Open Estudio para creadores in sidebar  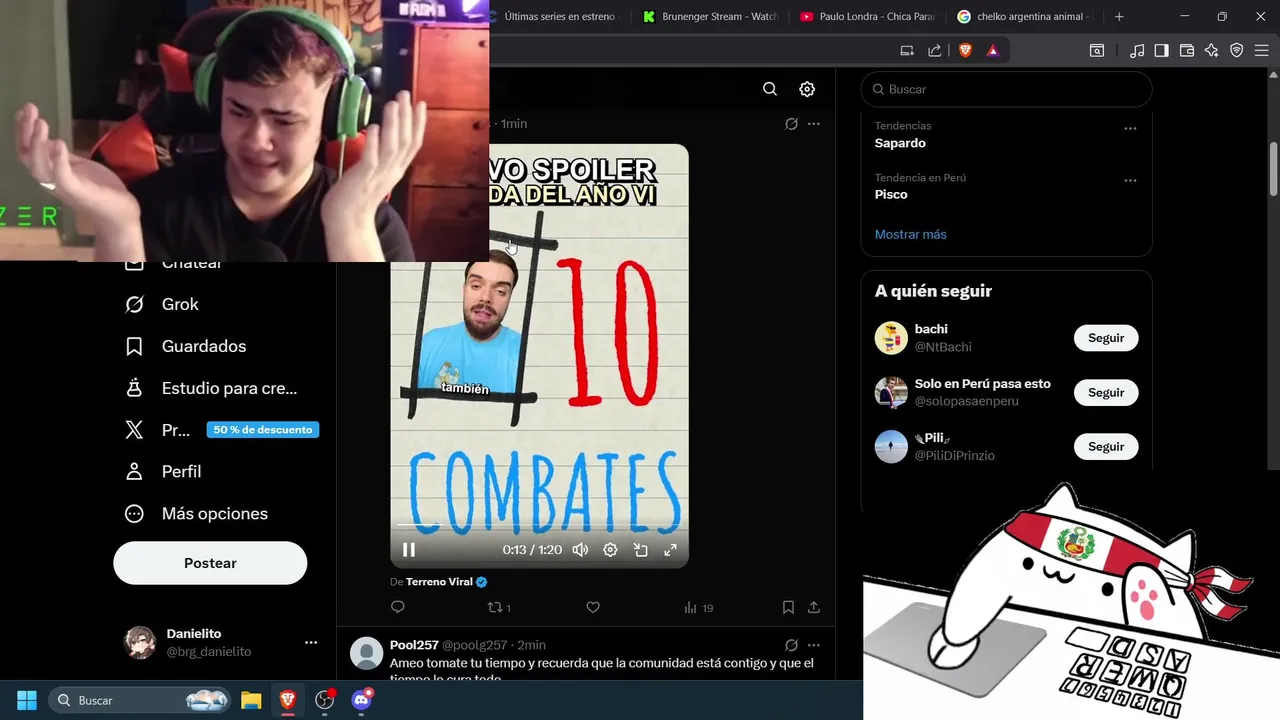211,388
